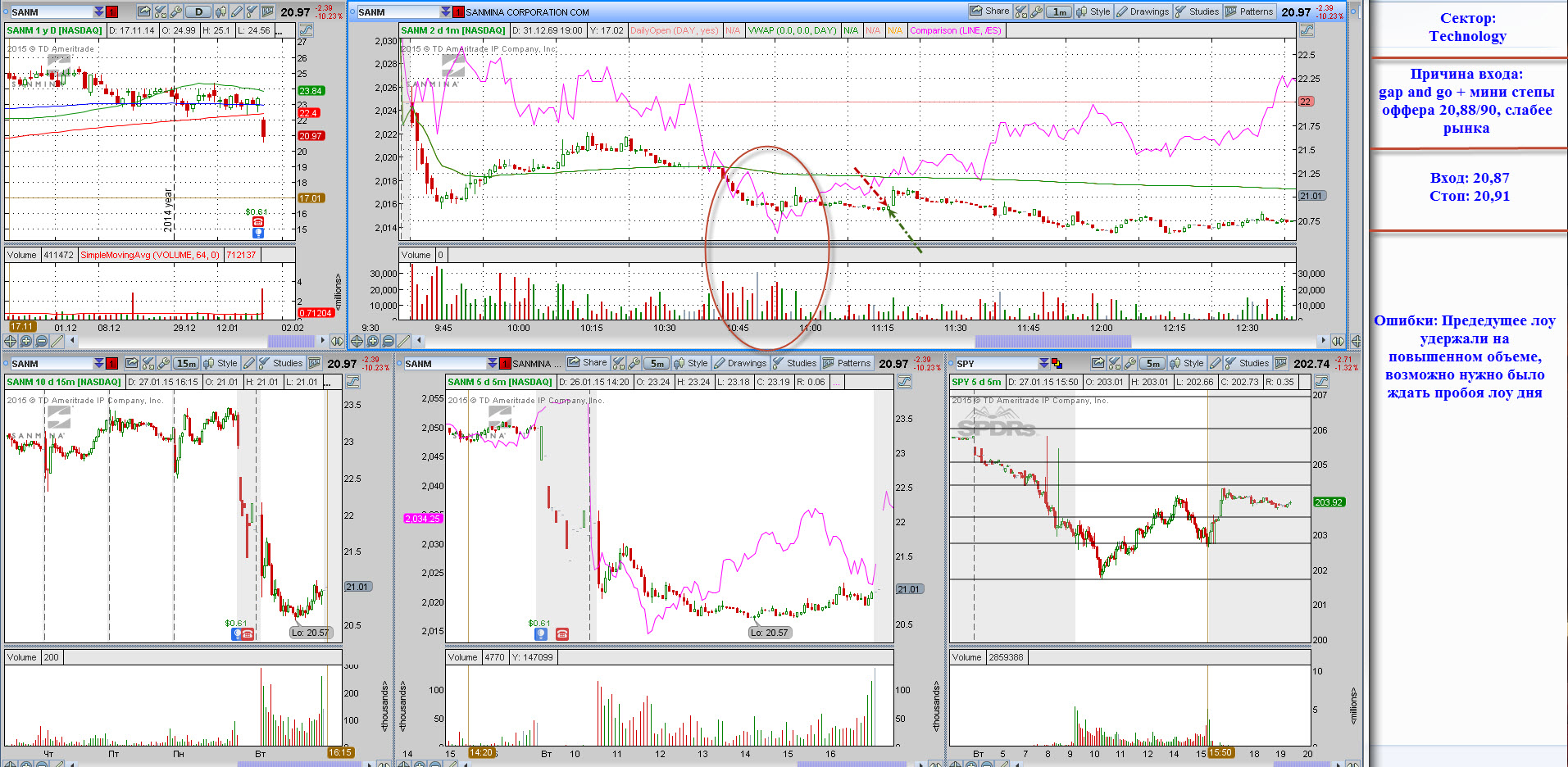Screen dimensions: 1568x767
Task: Expand symbol dropdown on SPY chart
Action: coord(1044,363)
